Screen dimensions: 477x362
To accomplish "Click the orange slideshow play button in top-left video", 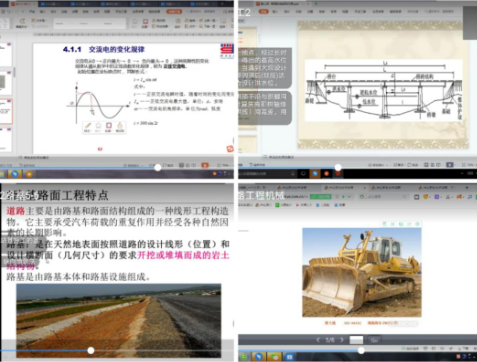I will coord(205,165).
